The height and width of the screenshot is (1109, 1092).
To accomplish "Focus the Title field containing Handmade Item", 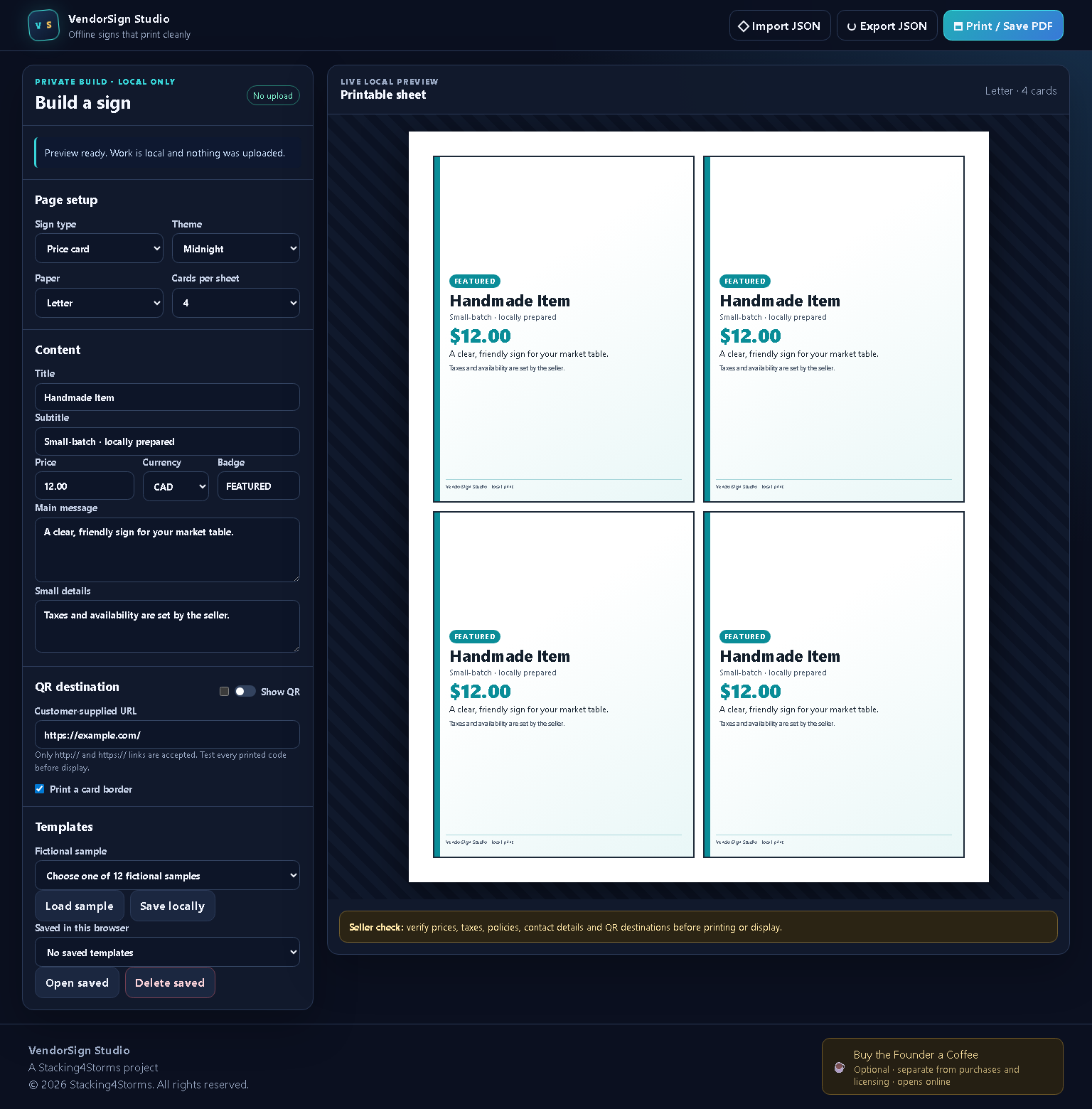I will (x=167, y=397).
